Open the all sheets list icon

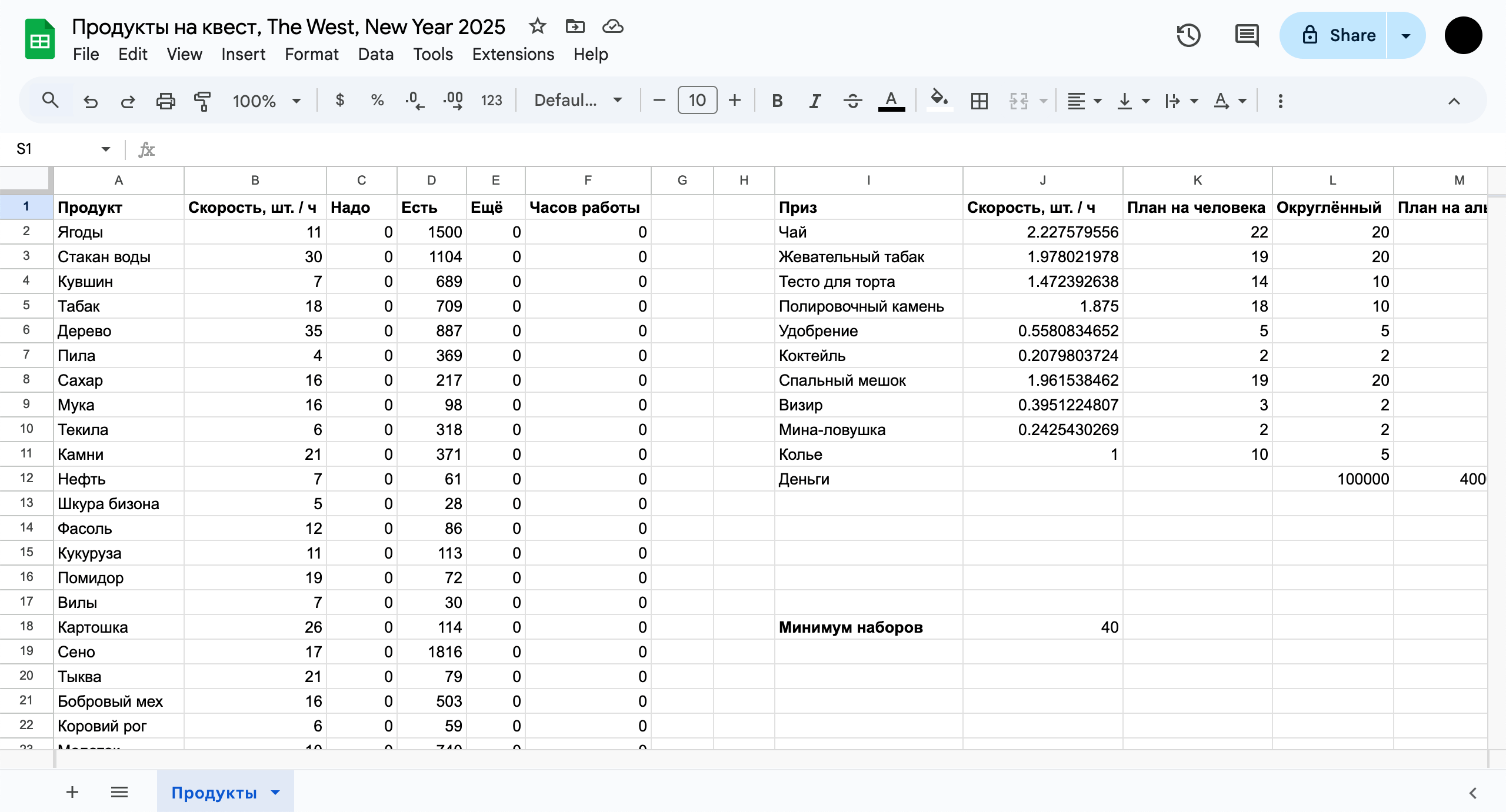coord(119,792)
